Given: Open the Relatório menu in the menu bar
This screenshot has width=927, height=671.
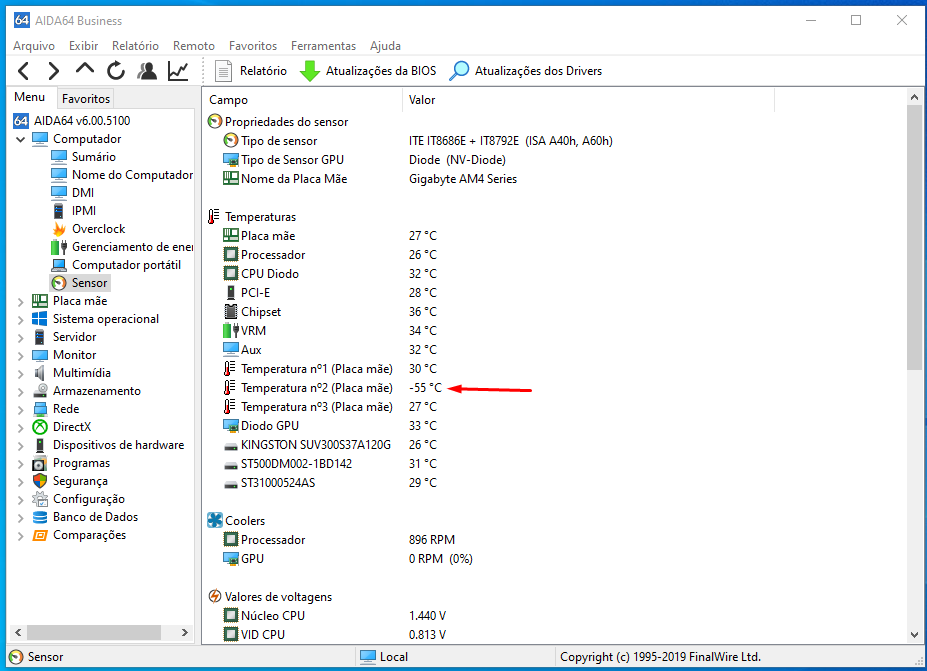Looking at the screenshot, I should [x=135, y=46].
